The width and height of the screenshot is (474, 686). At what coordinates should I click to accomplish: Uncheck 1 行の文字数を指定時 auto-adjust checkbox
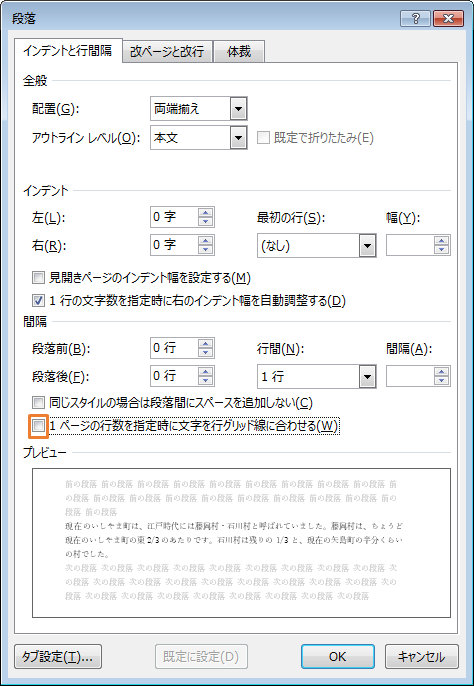[x=39, y=301]
